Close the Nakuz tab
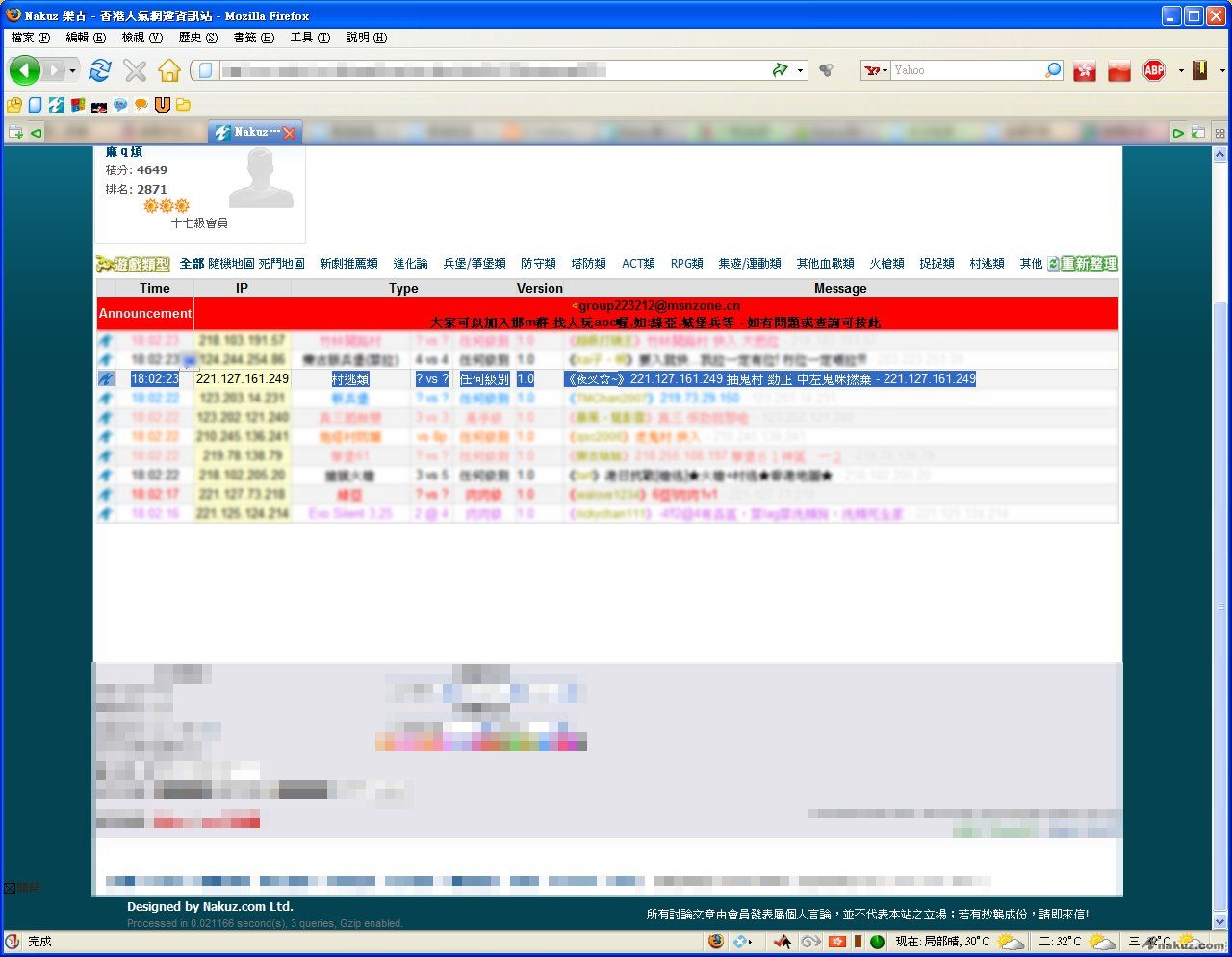The height and width of the screenshot is (957, 1232). point(289,133)
